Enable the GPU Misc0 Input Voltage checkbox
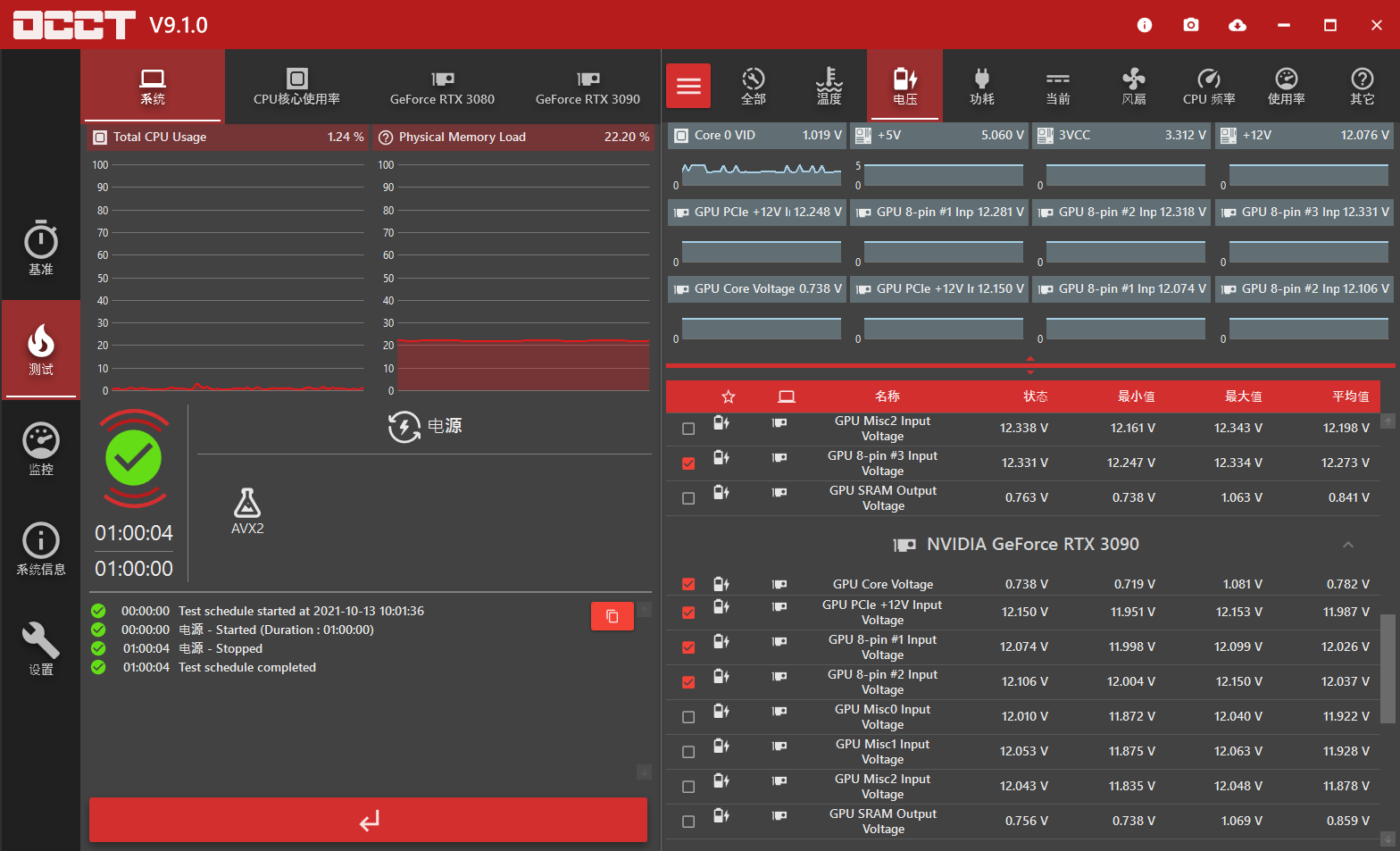1400x851 pixels. [x=688, y=717]
